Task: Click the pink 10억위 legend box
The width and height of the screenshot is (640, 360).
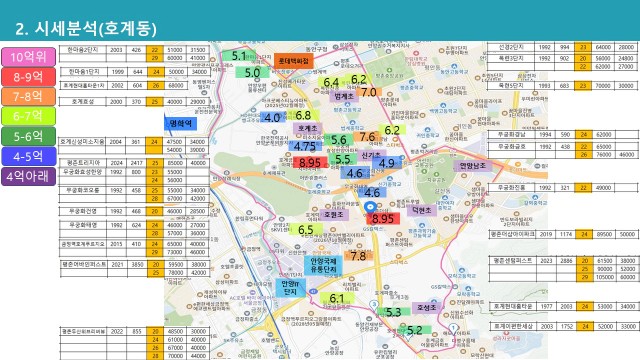Action: tap(28, 57)
